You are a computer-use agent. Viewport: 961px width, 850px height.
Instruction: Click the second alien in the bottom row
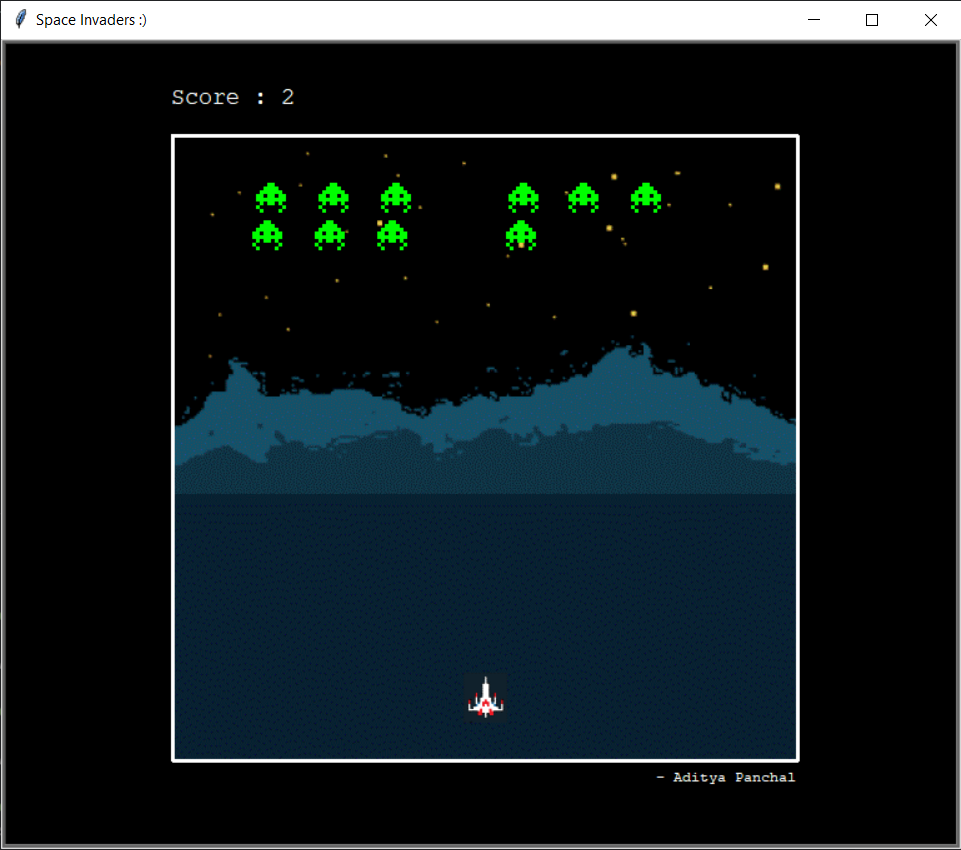click(330, 235)
